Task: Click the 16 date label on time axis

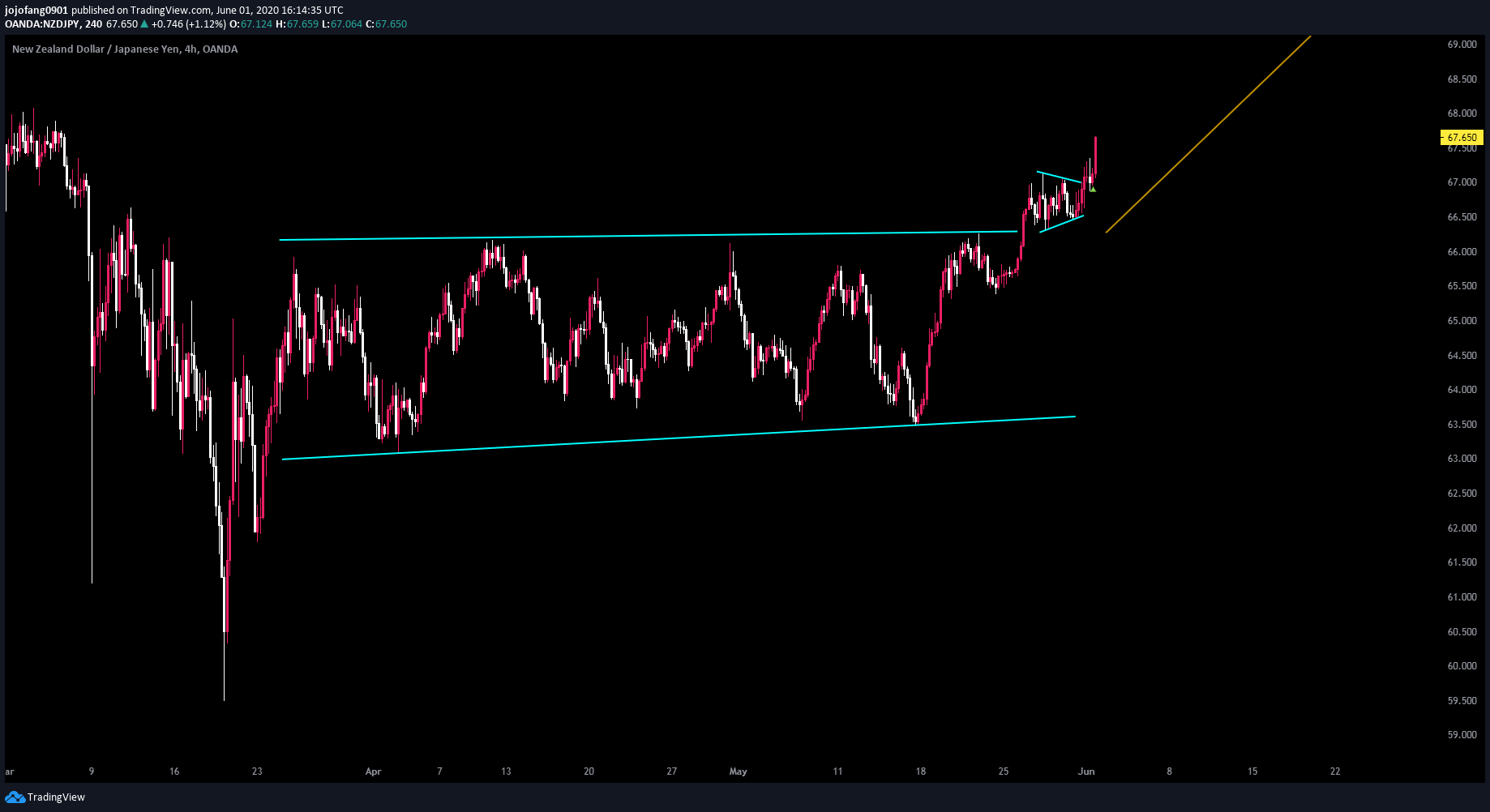Action: point(174,771)
